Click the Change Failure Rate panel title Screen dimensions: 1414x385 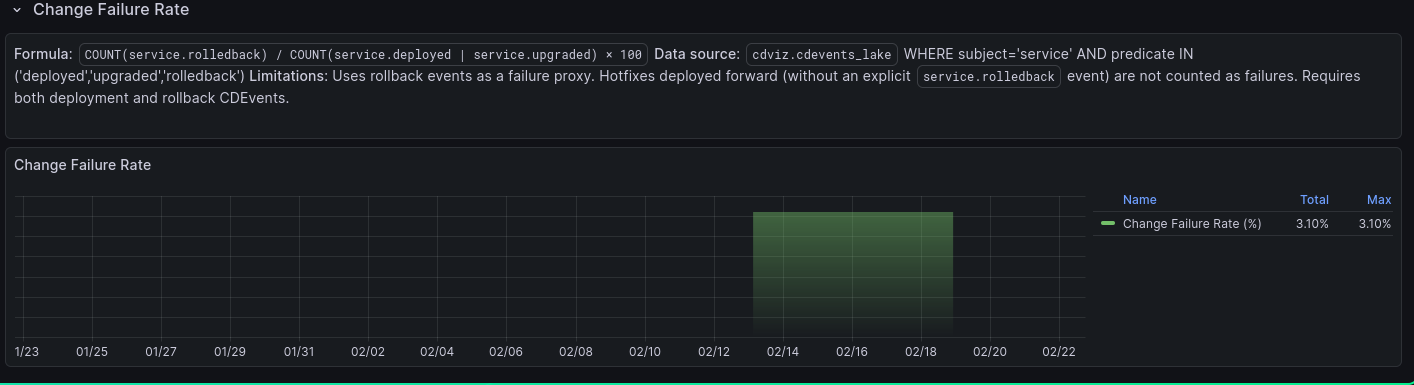coord(82,165)
